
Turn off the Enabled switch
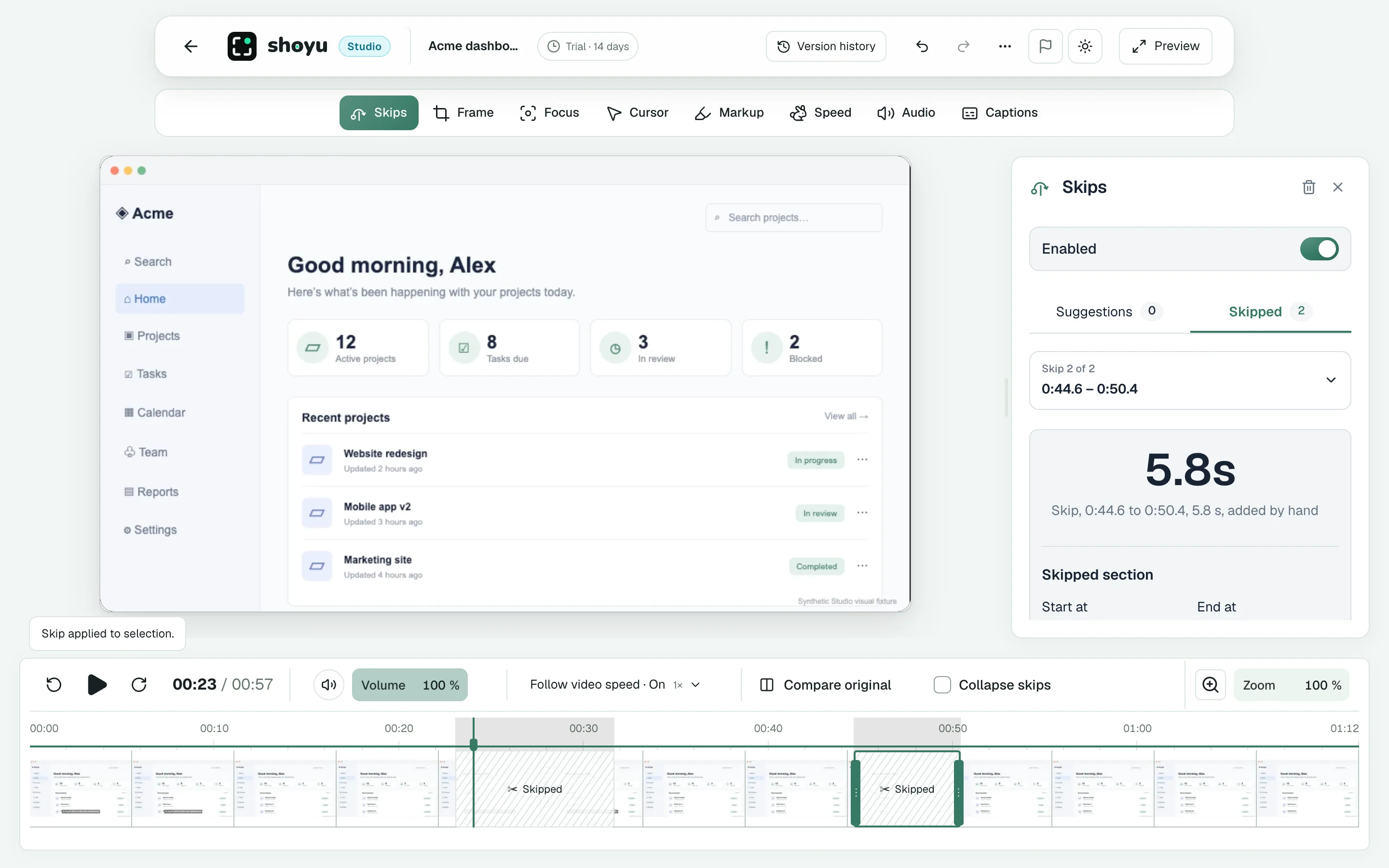coord(1319,248)
